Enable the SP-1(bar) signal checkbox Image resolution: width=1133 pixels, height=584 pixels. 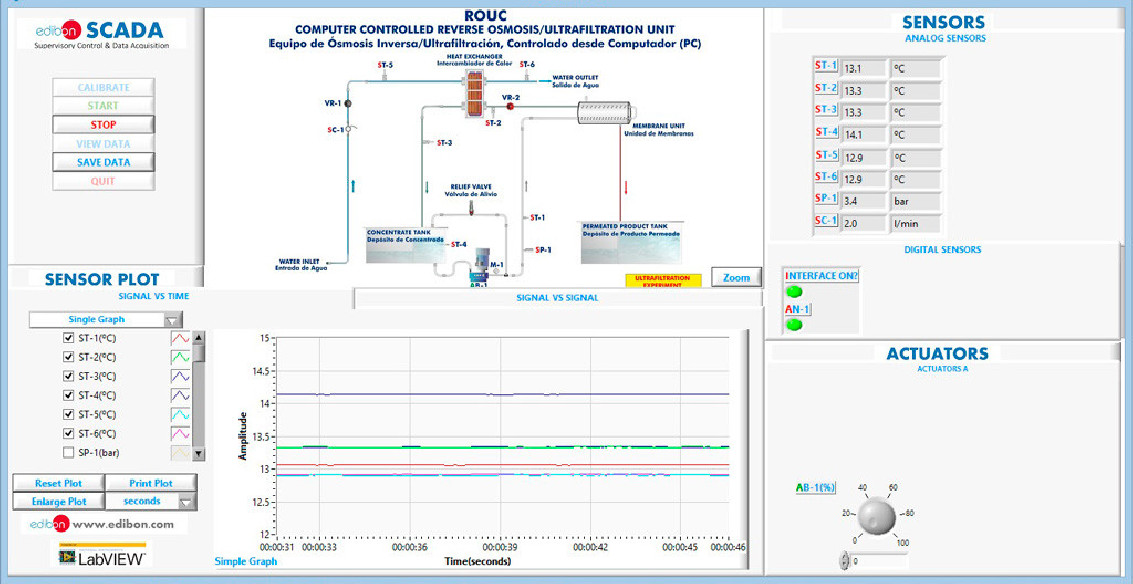(69, 453)
